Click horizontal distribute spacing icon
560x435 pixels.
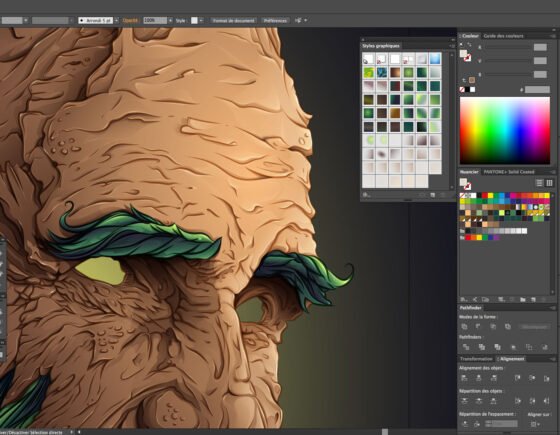pyautogui.click(x=477, y=424)
